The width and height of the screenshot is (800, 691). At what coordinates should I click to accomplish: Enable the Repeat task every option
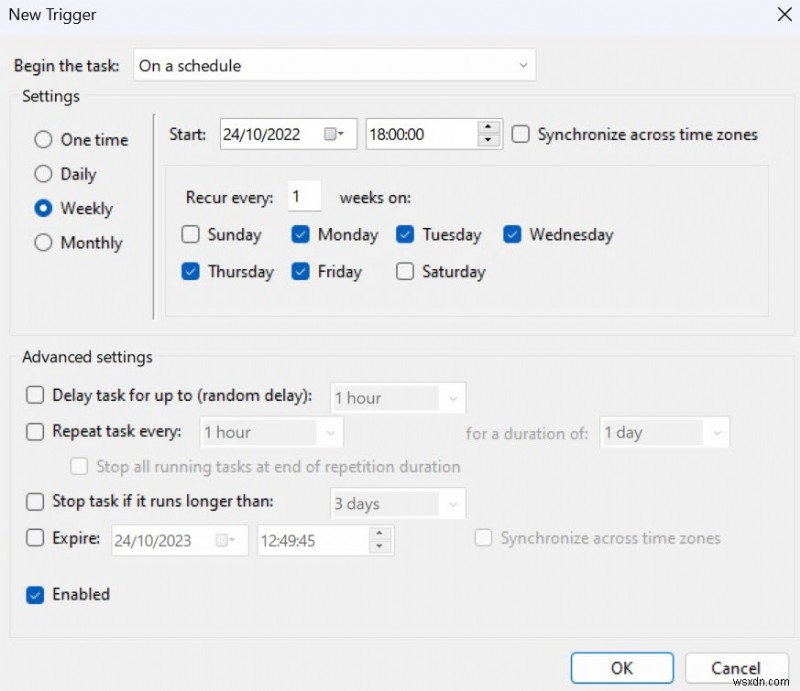pyautogui.click(x=34, y=432)
